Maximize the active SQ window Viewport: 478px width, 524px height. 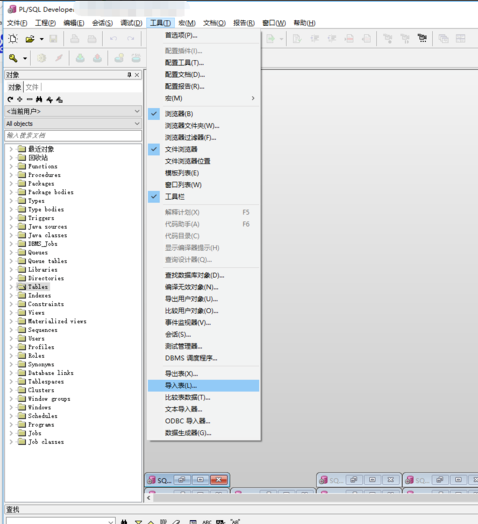[200, 480]
